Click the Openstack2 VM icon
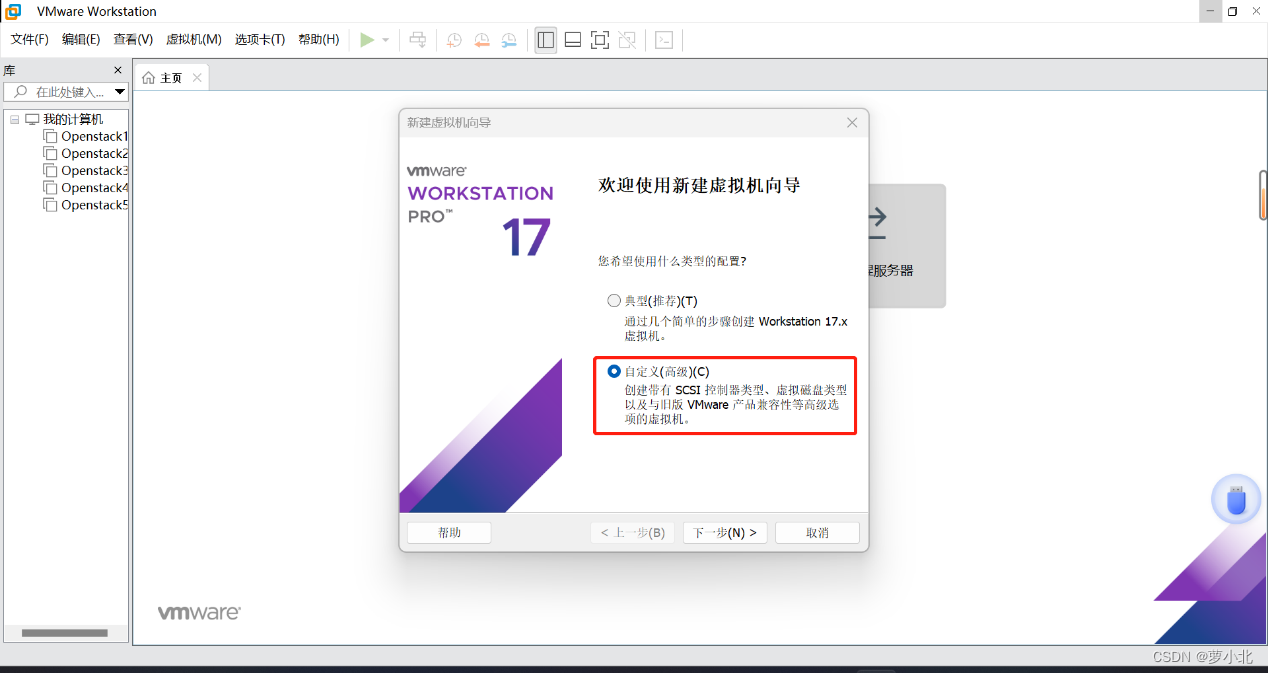The image size is (1268, 673). (50, 153)
